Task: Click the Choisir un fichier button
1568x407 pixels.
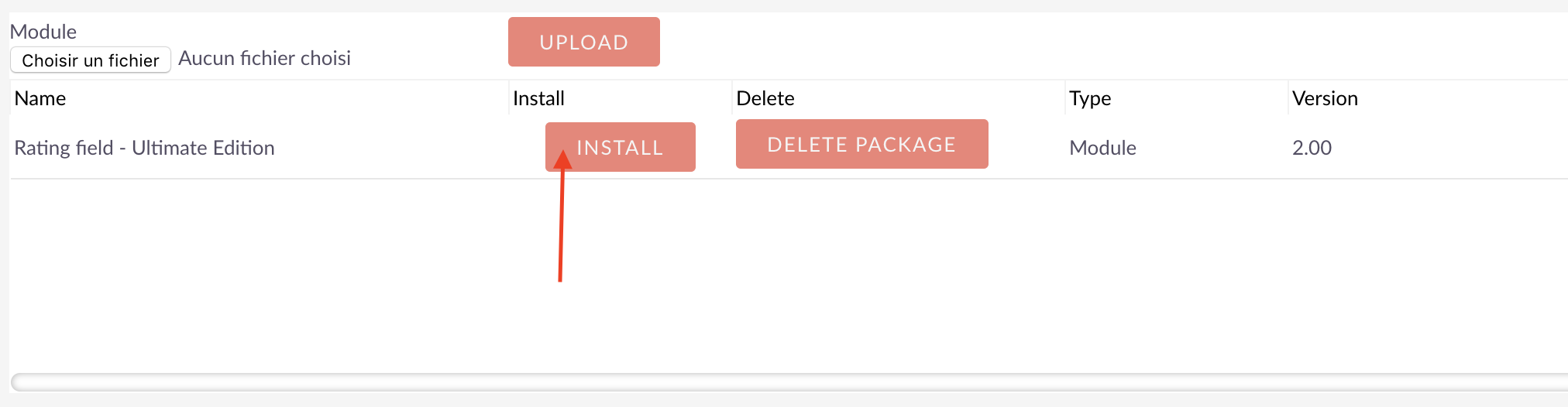Action: [91, 60]
